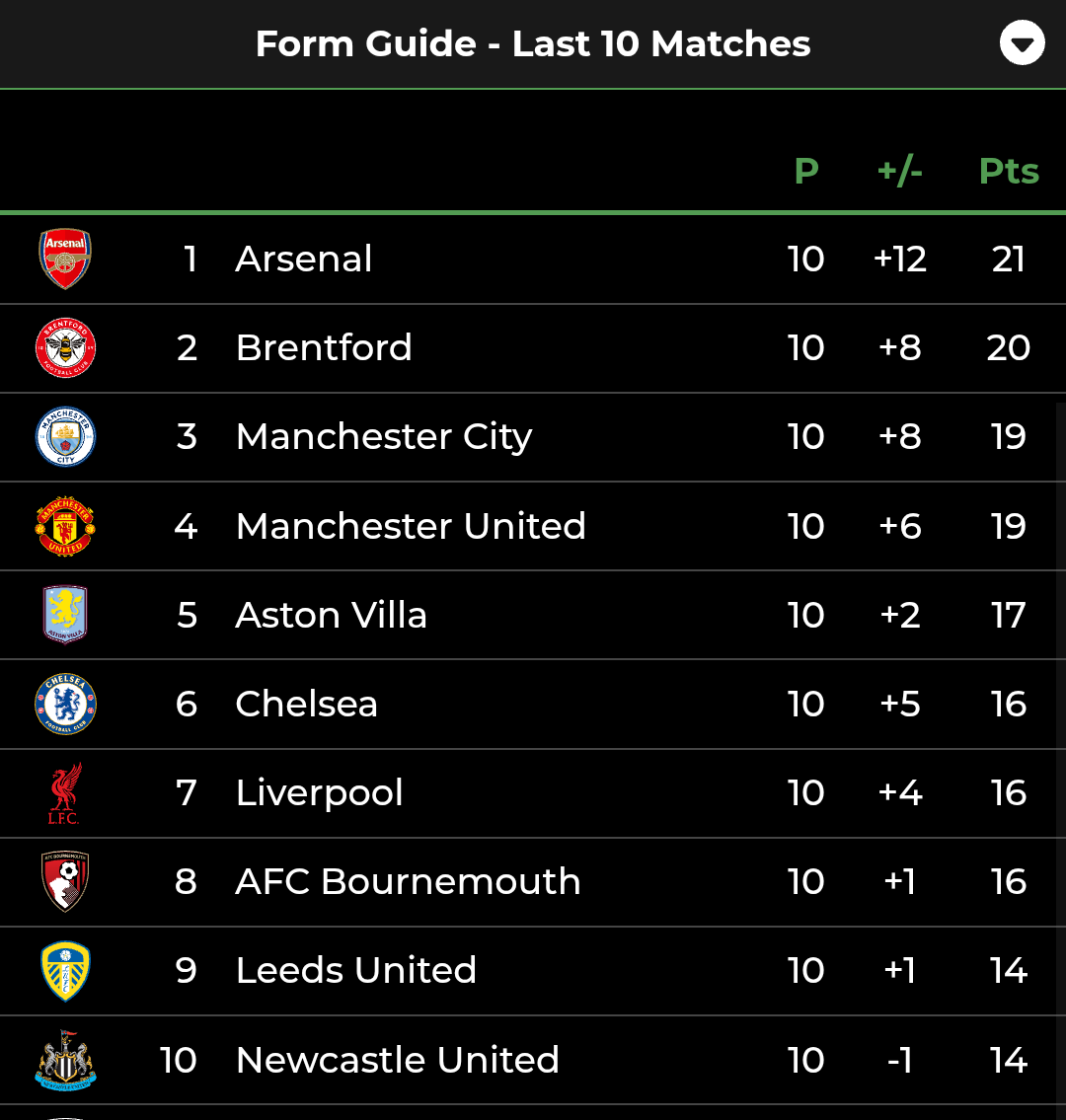Click the Manchester United crest icon

65,526
